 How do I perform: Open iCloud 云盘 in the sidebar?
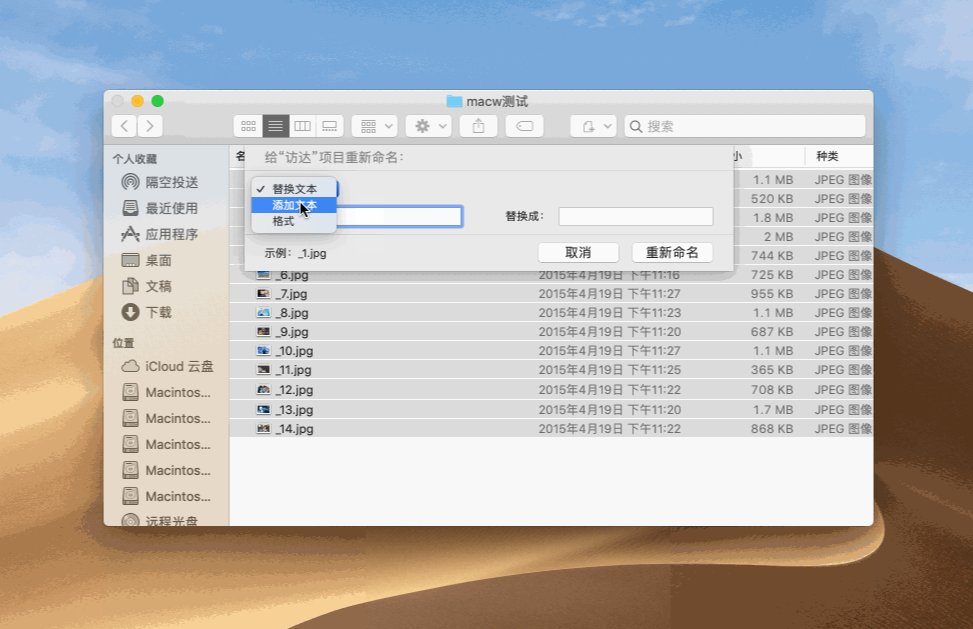(x=168, y=366)
